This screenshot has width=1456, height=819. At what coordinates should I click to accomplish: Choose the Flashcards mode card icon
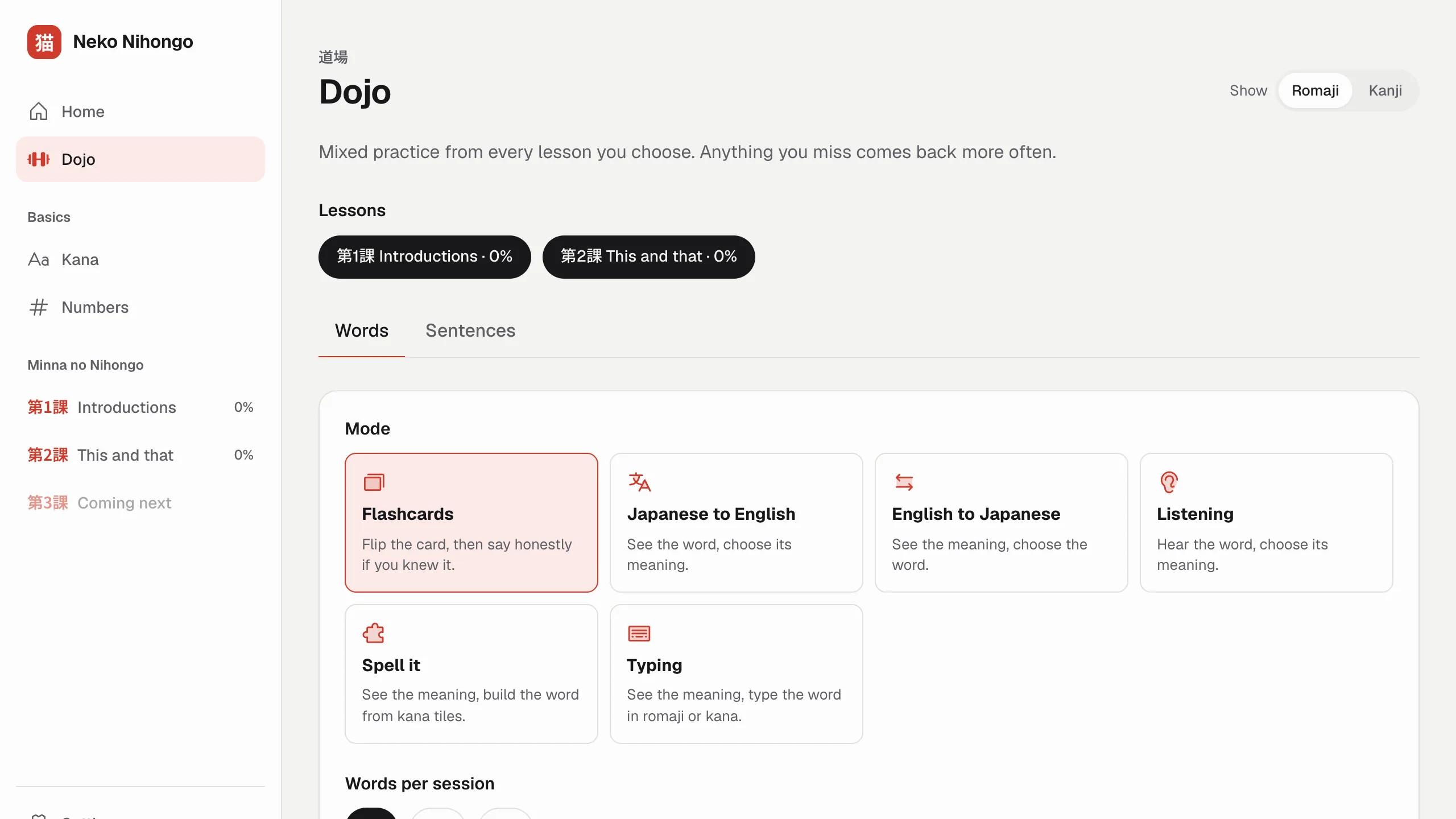[x=374, y=482]
